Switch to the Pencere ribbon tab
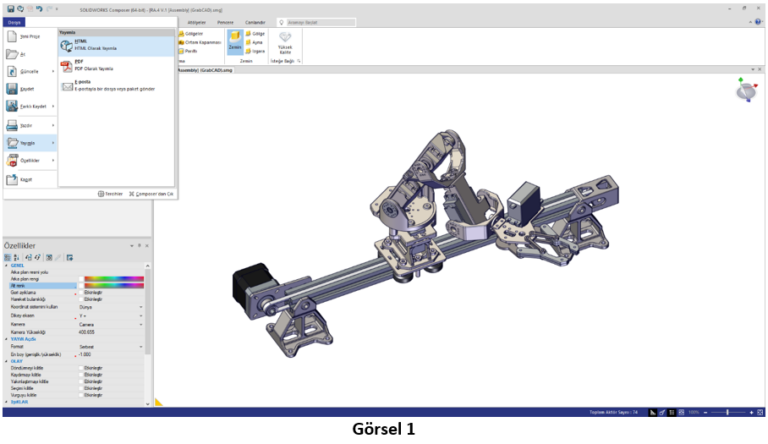The image size is (768, 444). pos(226,21)
